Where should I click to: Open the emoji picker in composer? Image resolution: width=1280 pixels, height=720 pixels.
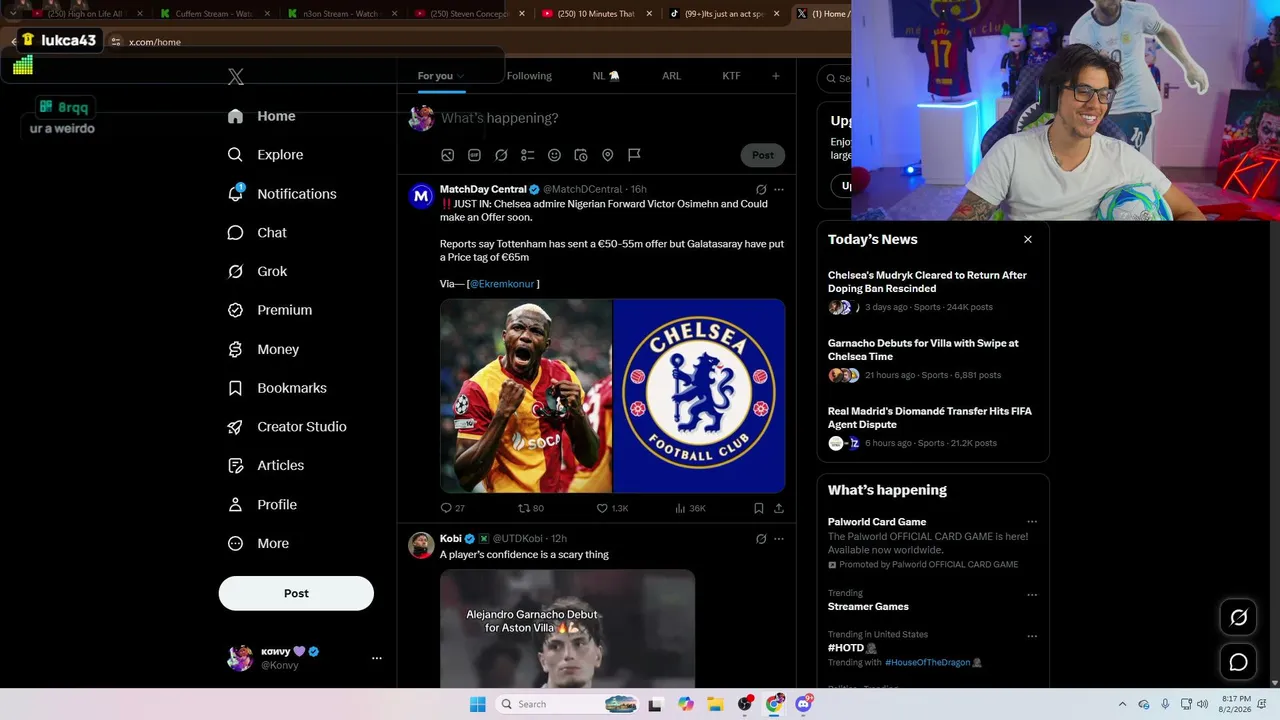tap(554, 155)
